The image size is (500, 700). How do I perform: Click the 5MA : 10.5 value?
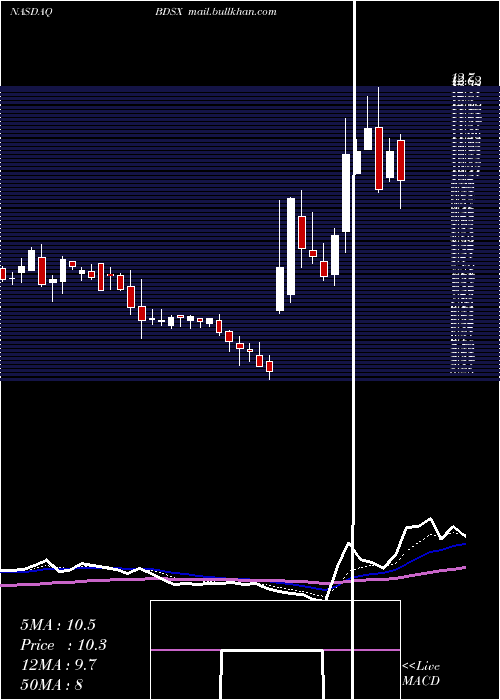[58, 625]
